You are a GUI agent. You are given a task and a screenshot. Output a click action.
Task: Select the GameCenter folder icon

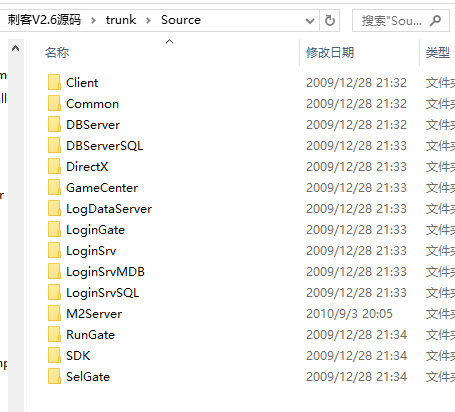pyautogui.click(x=54, y=187)
